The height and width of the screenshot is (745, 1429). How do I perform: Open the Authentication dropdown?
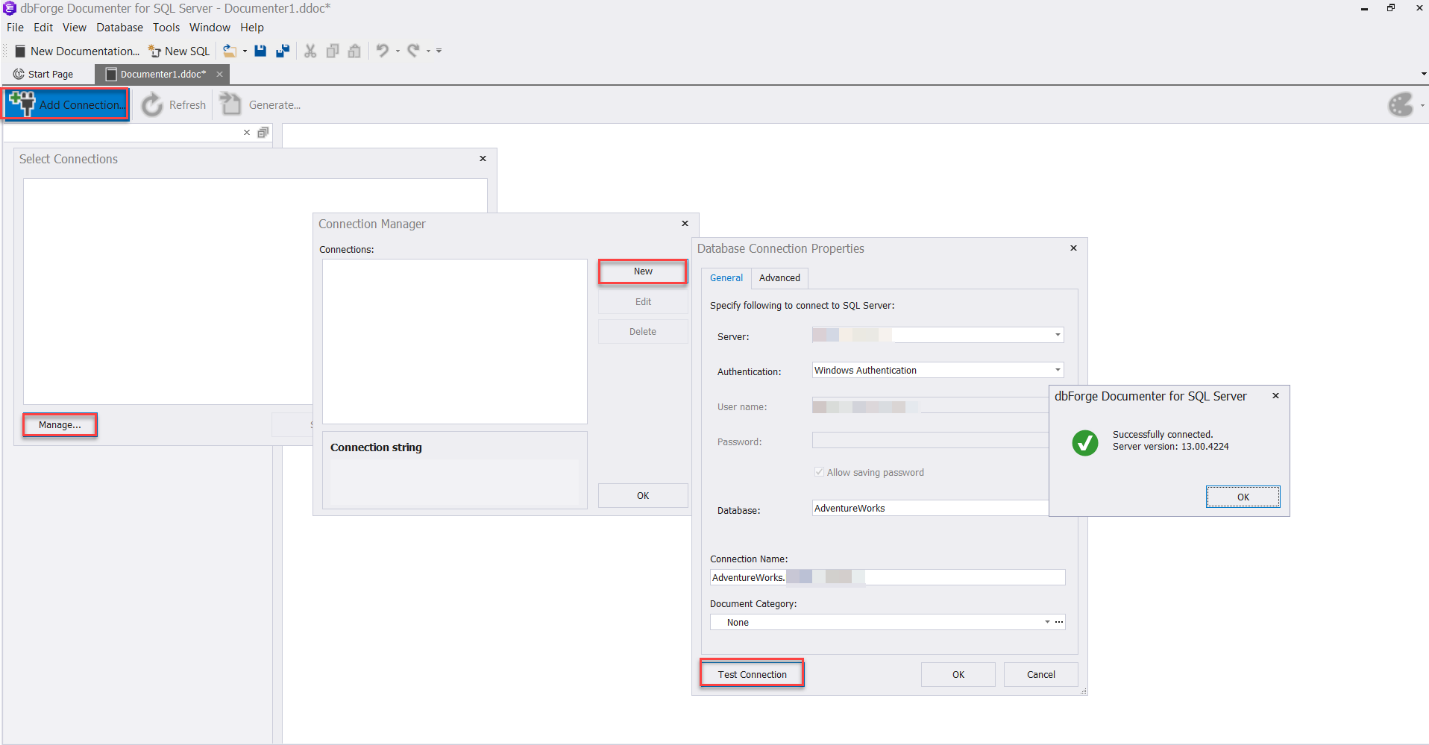tap(1058, 370)
